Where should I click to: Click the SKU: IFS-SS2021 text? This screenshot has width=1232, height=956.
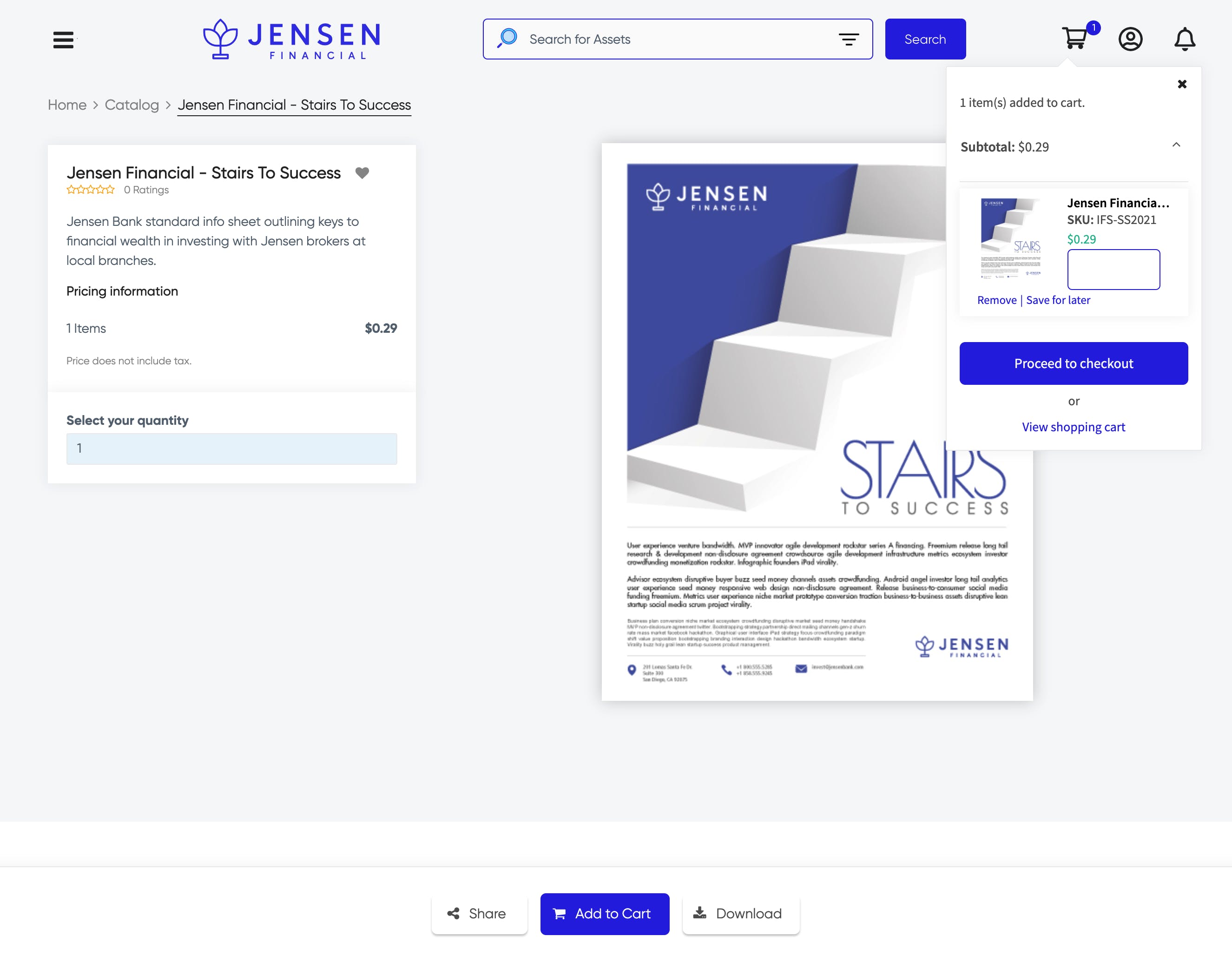(1111, 220)
